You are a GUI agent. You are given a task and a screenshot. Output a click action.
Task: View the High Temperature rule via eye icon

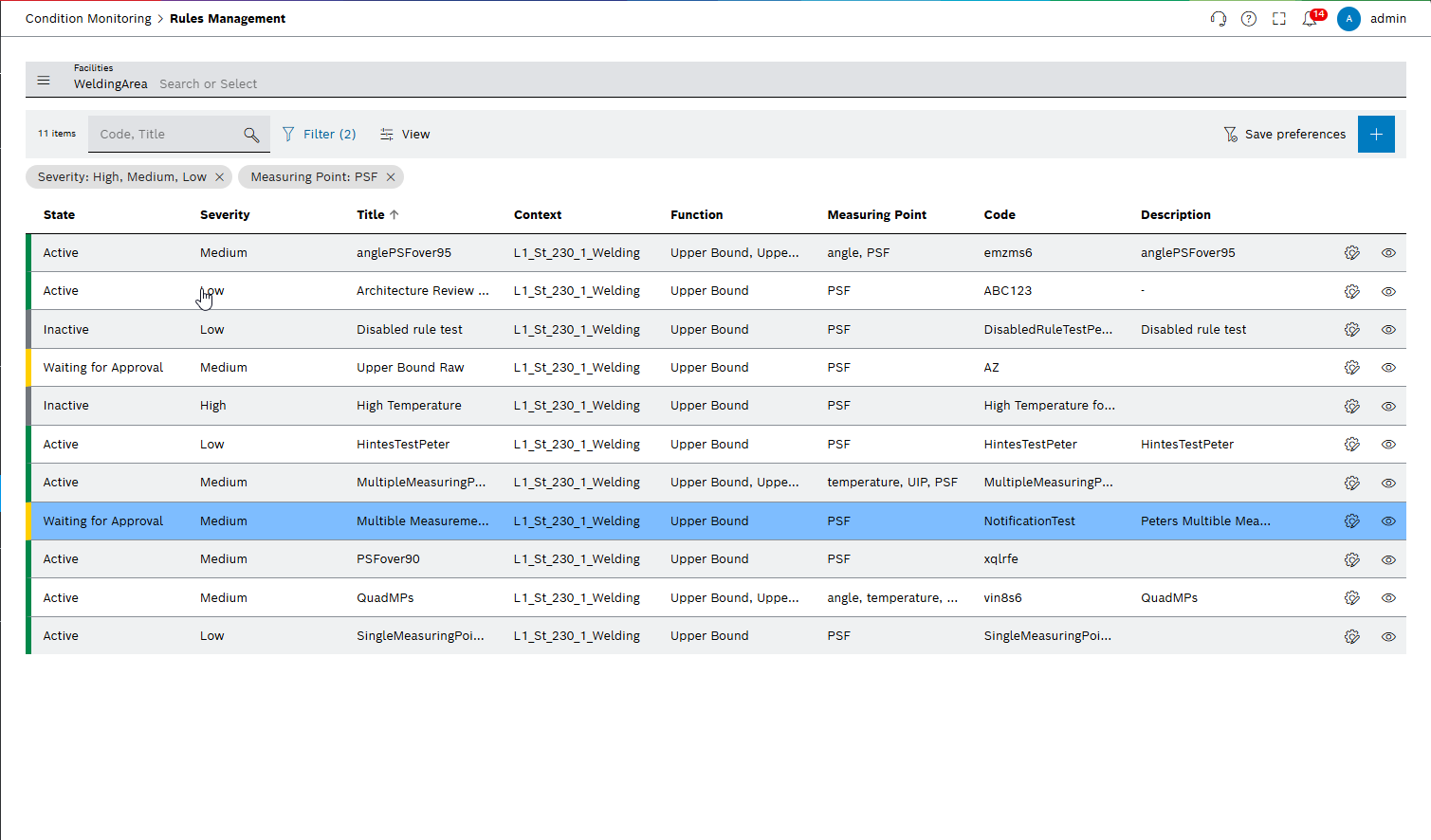[1388, 406]
